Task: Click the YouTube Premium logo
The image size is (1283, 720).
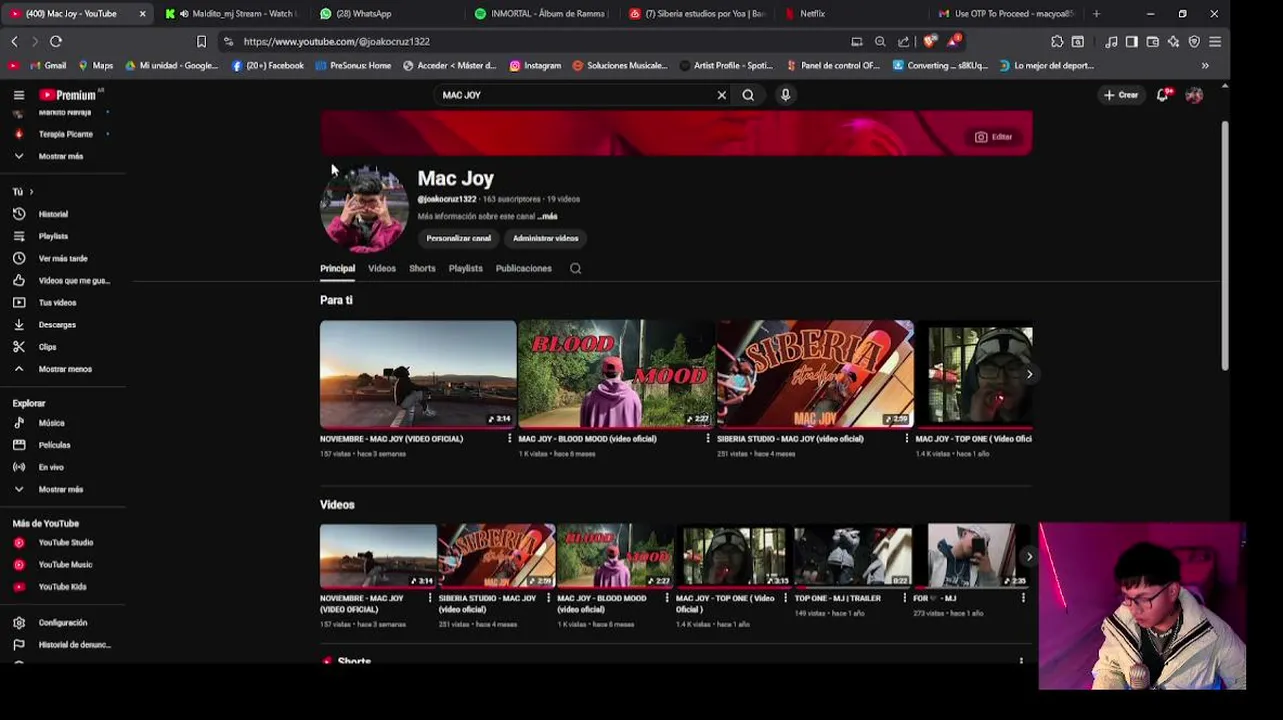Action: pos(68,95)
